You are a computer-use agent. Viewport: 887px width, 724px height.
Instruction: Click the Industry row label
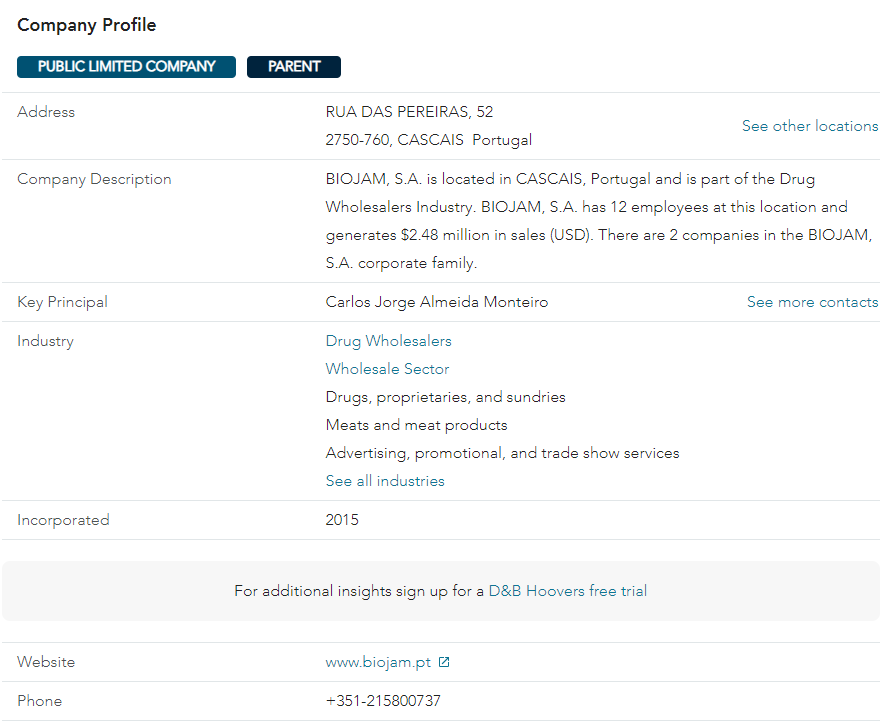(x=45, y=341)
